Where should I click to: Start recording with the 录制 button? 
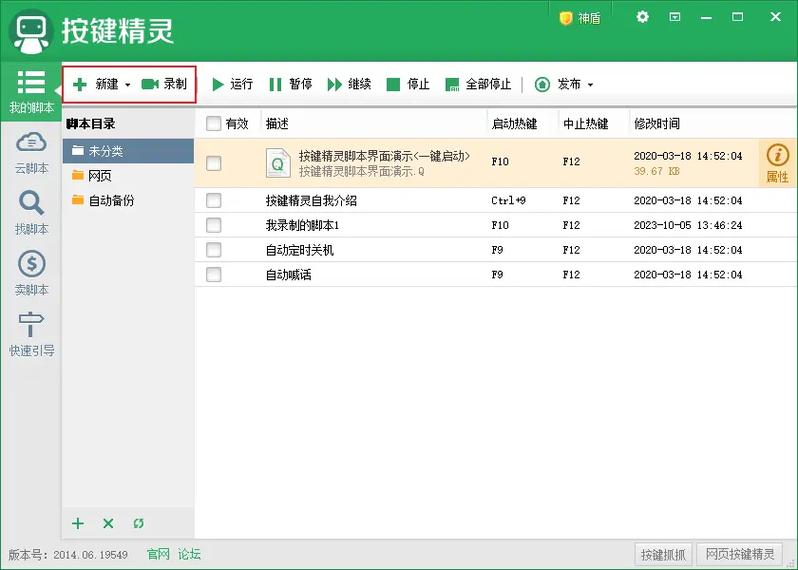click(x=164, y=84)
